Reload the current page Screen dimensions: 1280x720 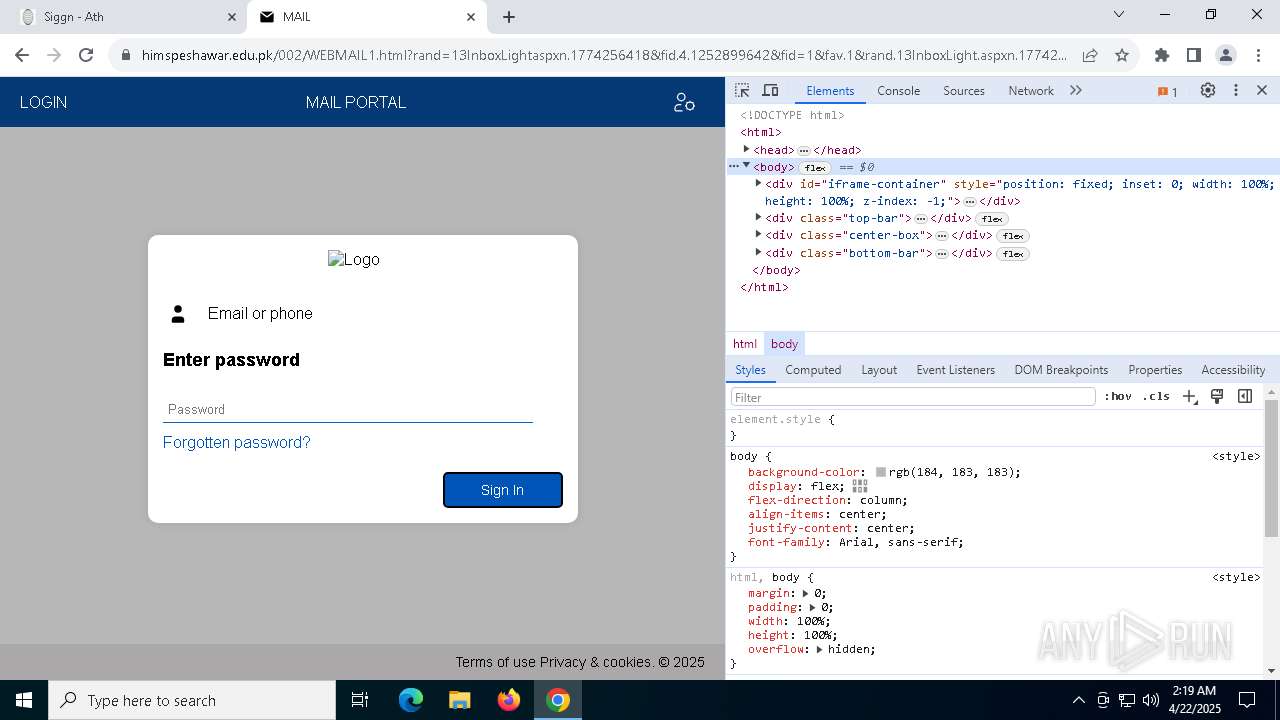point(86,55)
